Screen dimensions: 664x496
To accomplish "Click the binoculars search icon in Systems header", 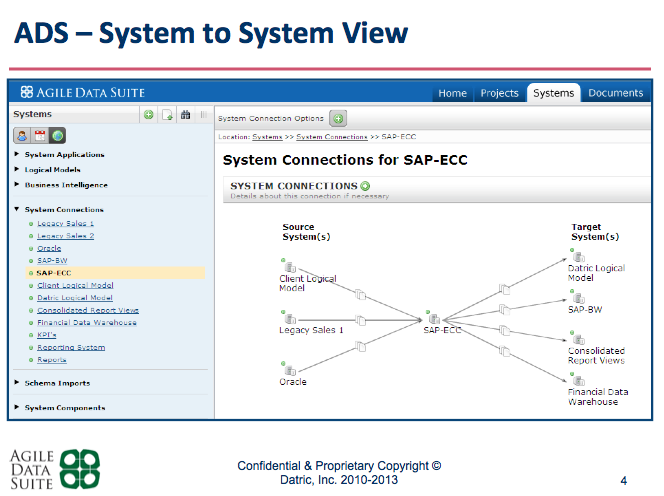I will 185,114.
